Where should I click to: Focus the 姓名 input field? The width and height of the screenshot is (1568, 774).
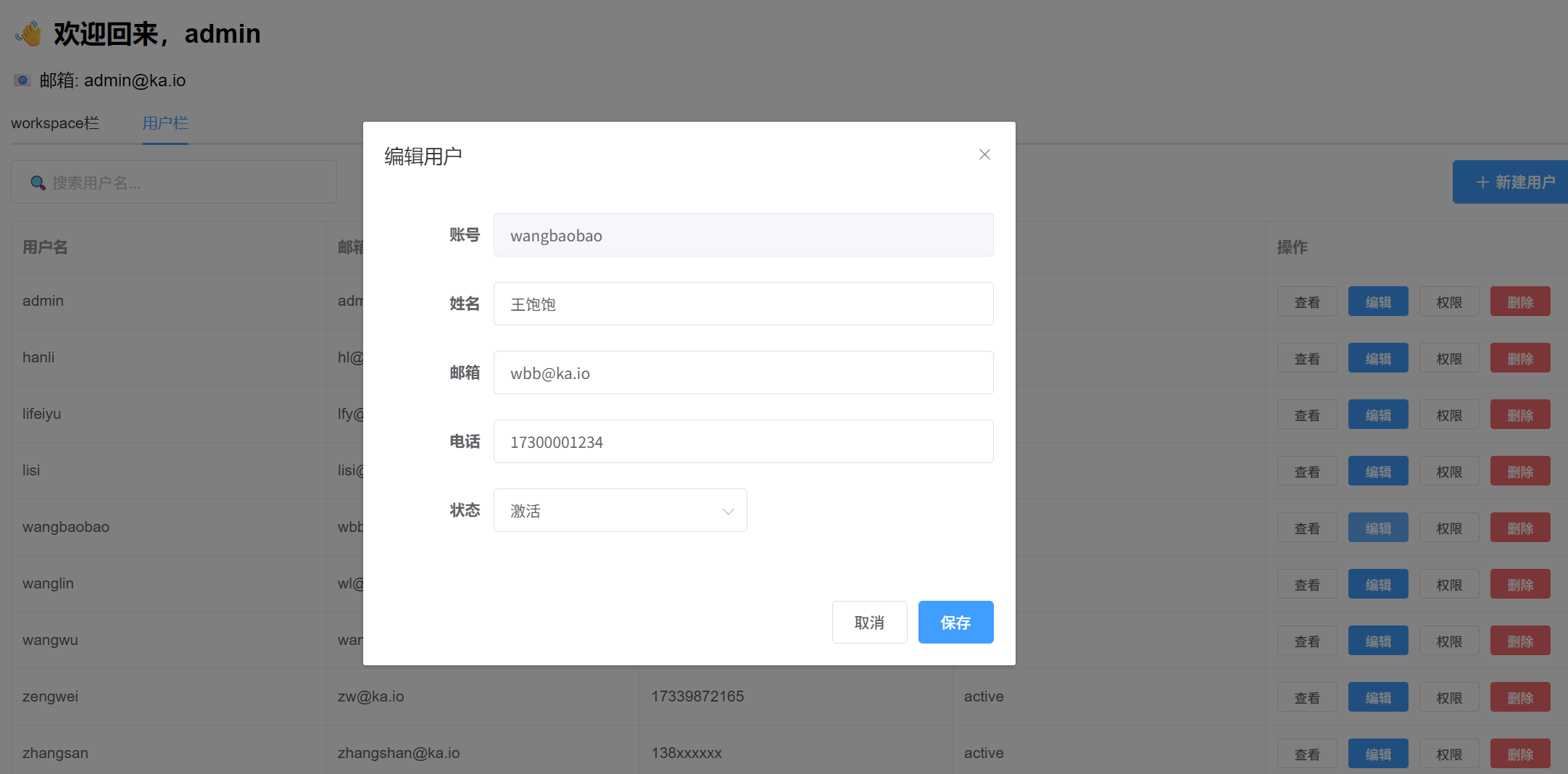click(743, 304)
